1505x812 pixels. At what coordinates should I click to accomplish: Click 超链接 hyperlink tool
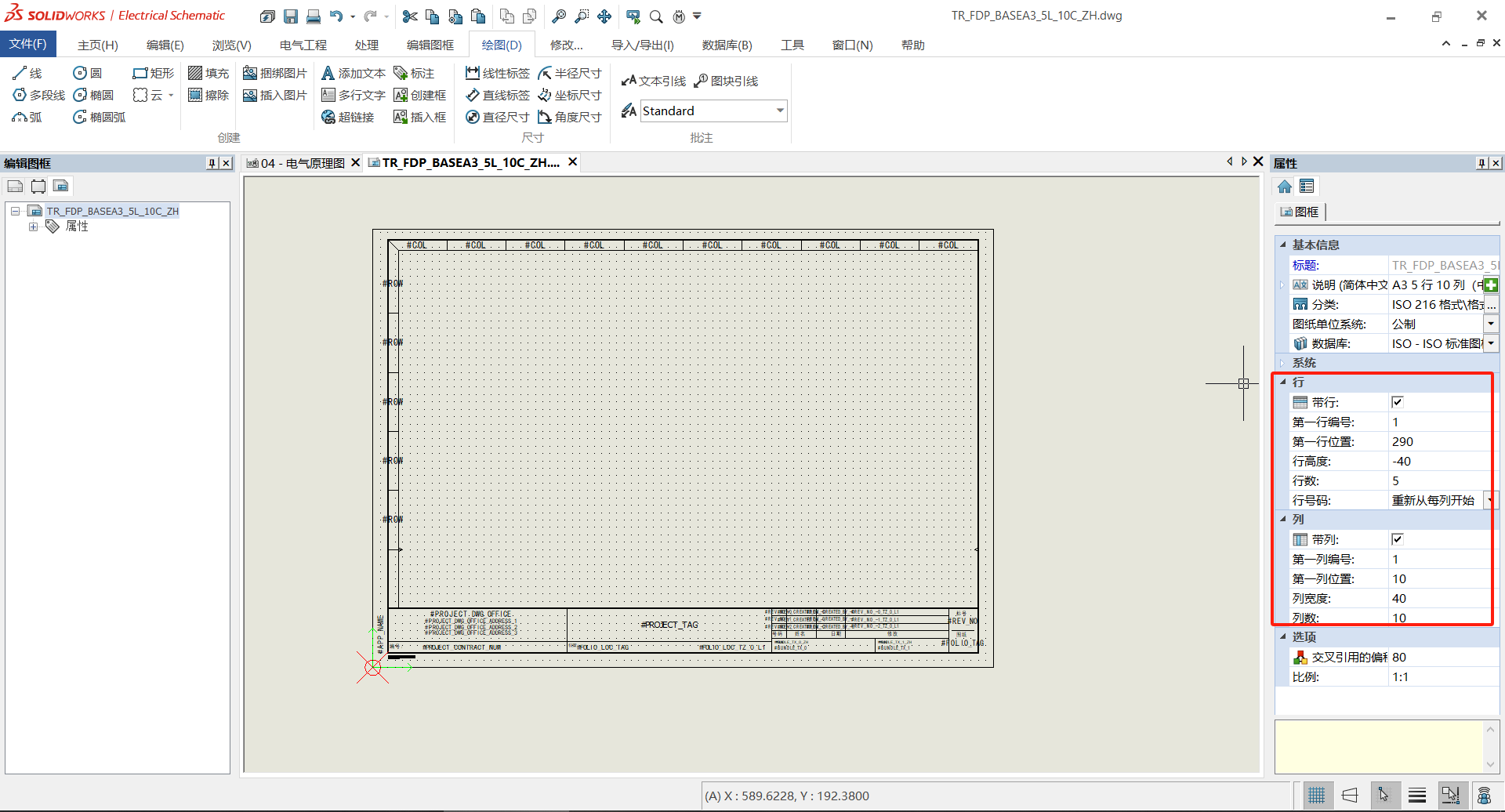pyautogui.click(x=348, y=117)
